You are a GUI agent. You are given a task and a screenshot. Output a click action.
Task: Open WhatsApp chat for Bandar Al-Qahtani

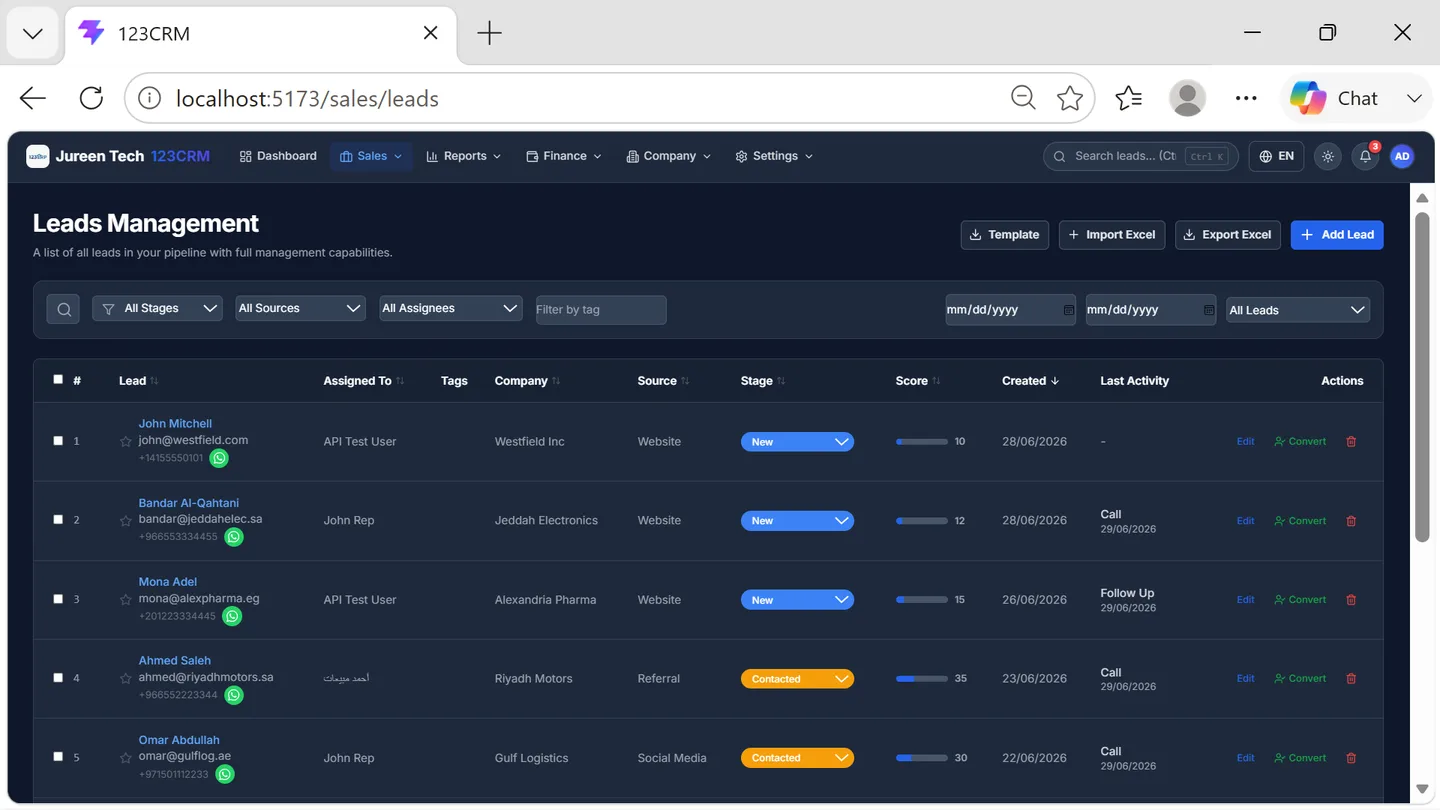pyautogui.click(x=234, y=537)
